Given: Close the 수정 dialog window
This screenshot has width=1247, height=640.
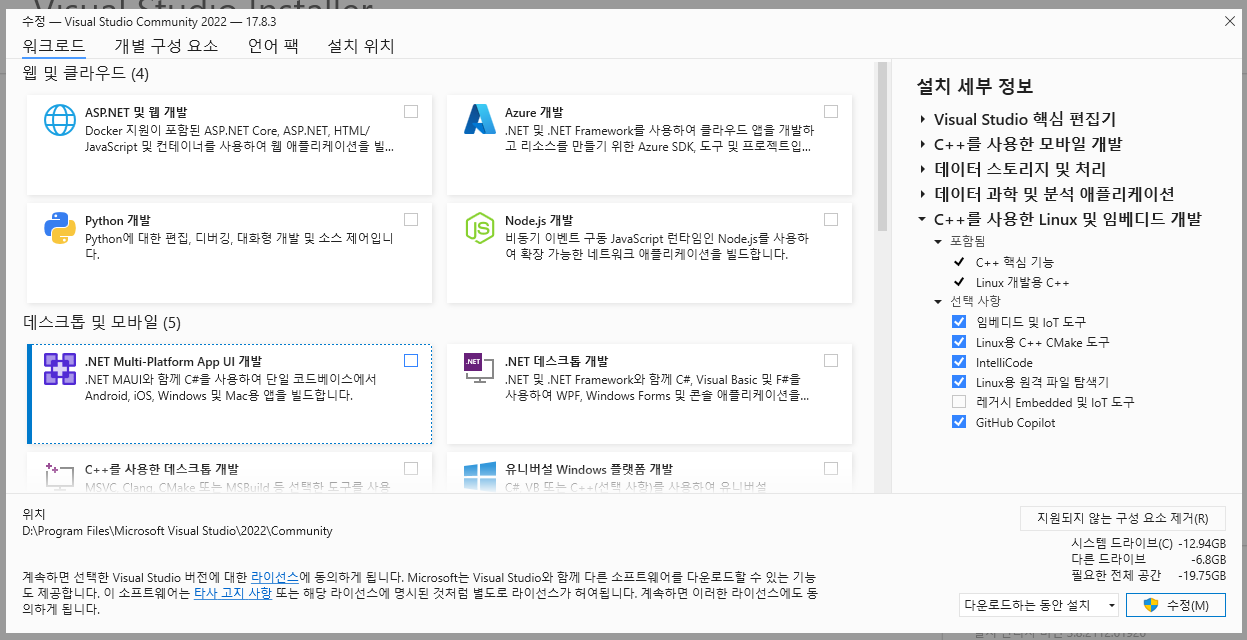Looking at the screenshot, I should tap(1229, 20).
